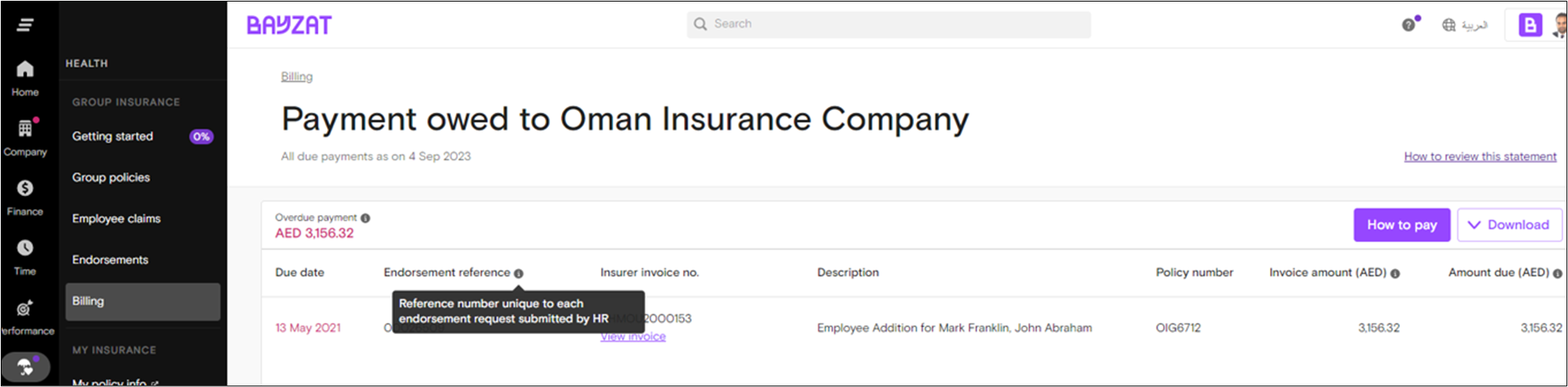
Task: Click the Description column header
Action: click(848, 272)
